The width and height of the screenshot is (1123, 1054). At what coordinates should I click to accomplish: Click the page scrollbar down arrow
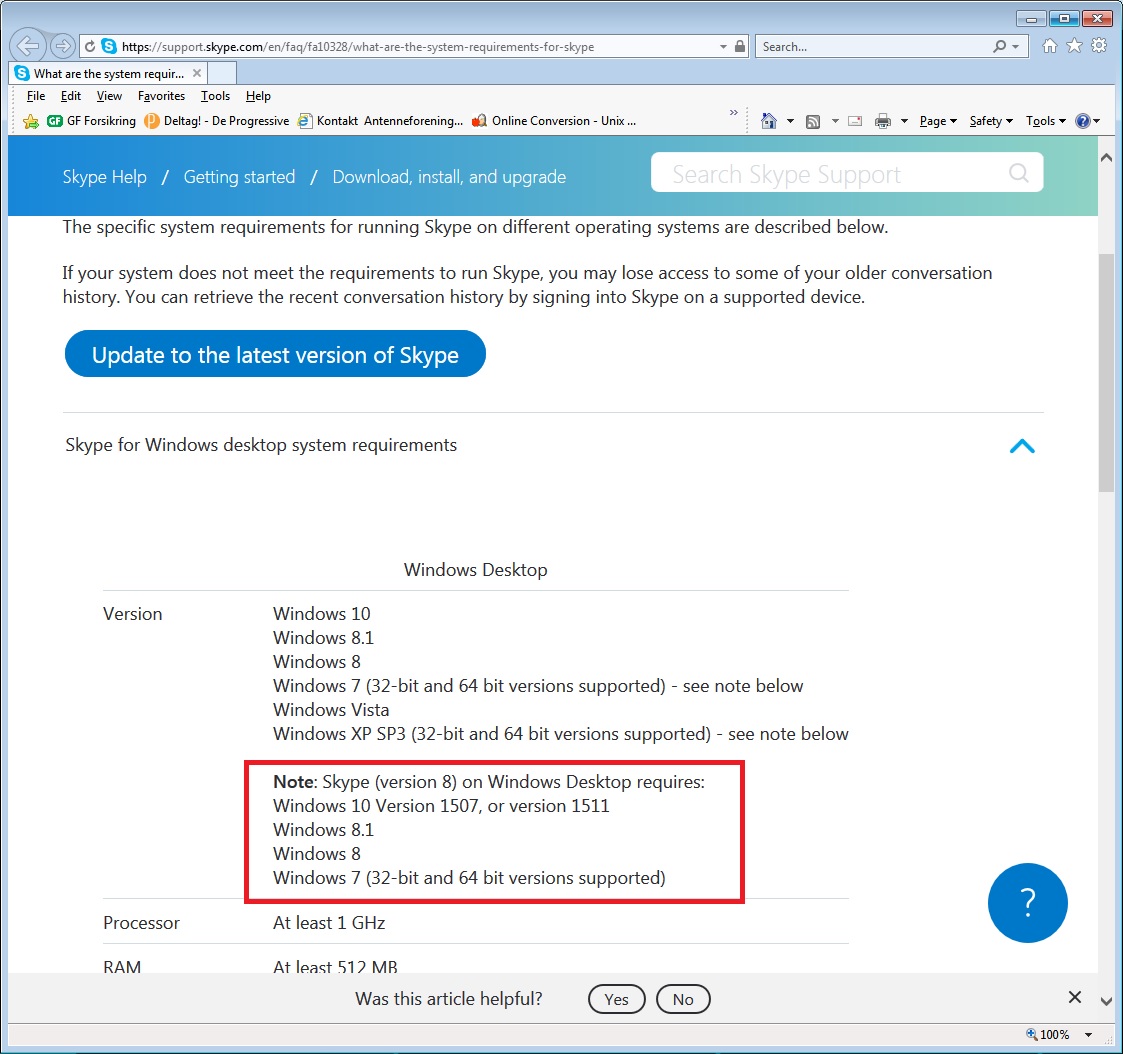1106,1001
